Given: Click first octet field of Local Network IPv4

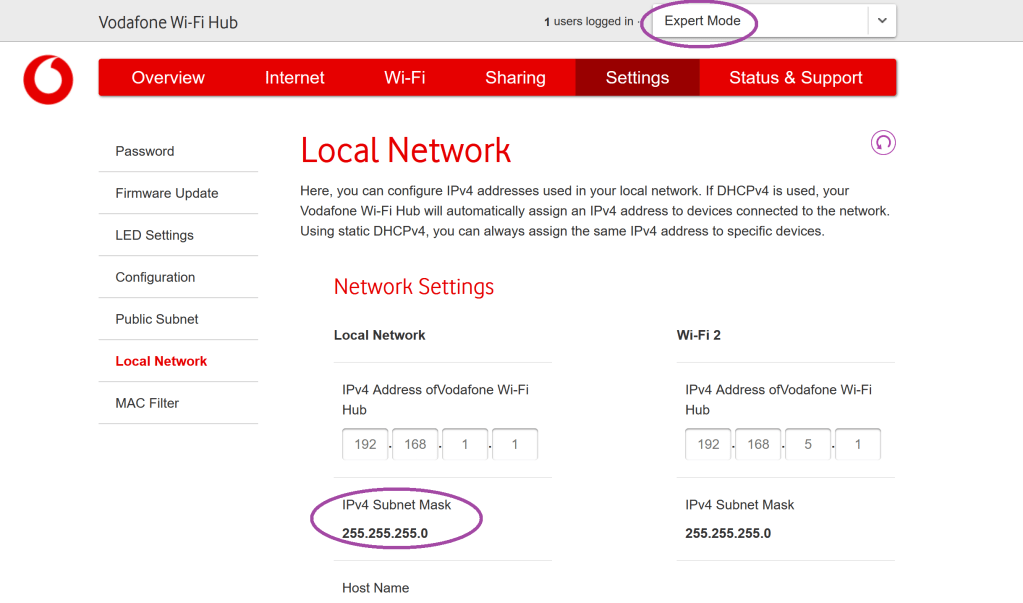Looking at the screenshot, I should click(x=365, y=444).
